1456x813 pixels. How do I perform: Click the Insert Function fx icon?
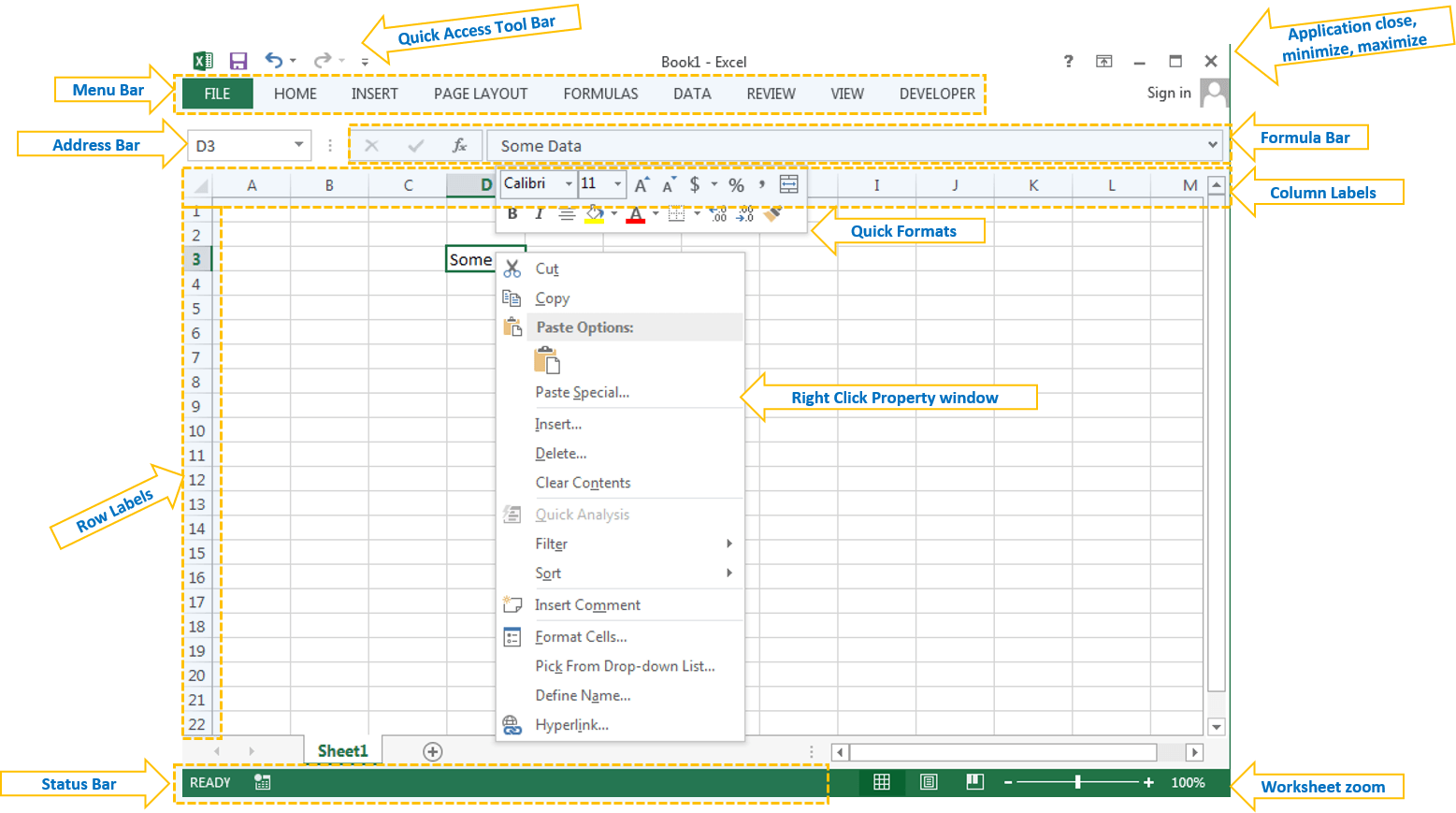(x=459, y=145)
